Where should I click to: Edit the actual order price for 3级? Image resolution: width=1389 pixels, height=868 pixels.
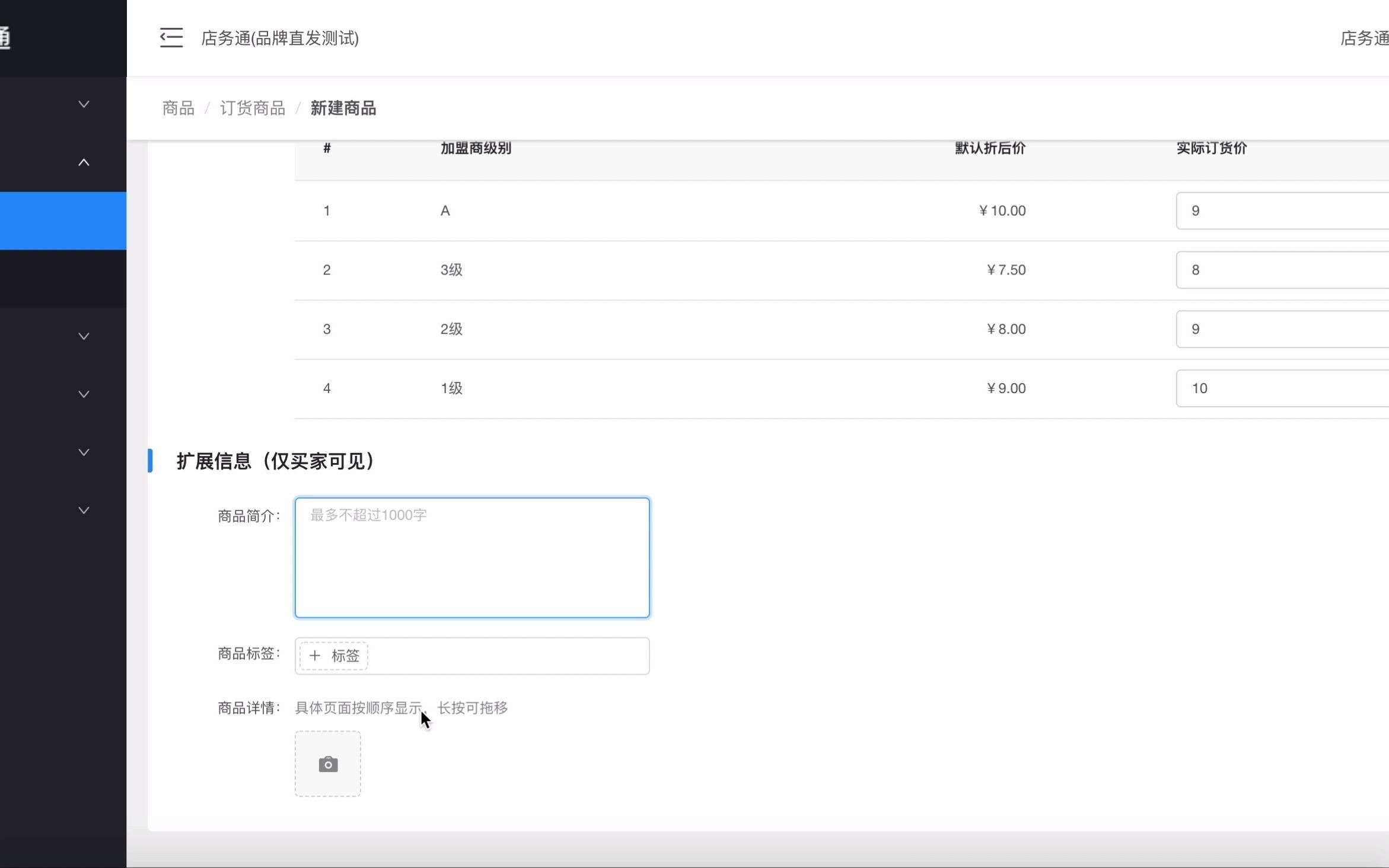click(1282, 270)
